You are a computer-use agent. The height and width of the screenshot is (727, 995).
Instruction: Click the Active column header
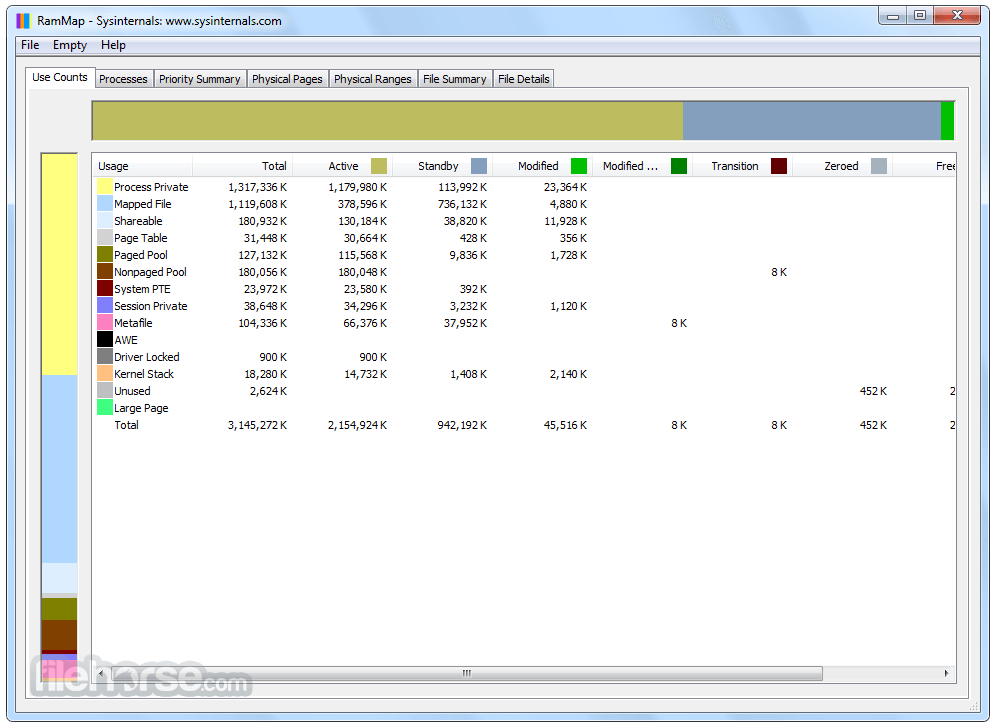[342, 166]
